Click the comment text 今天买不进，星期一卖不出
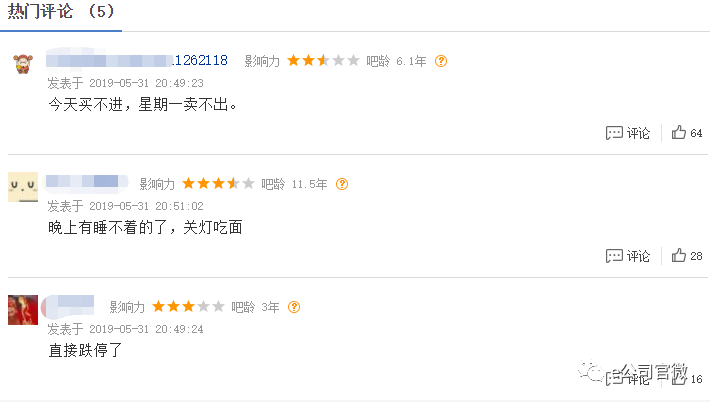The image size is (710, 402). tap(143, 105)
